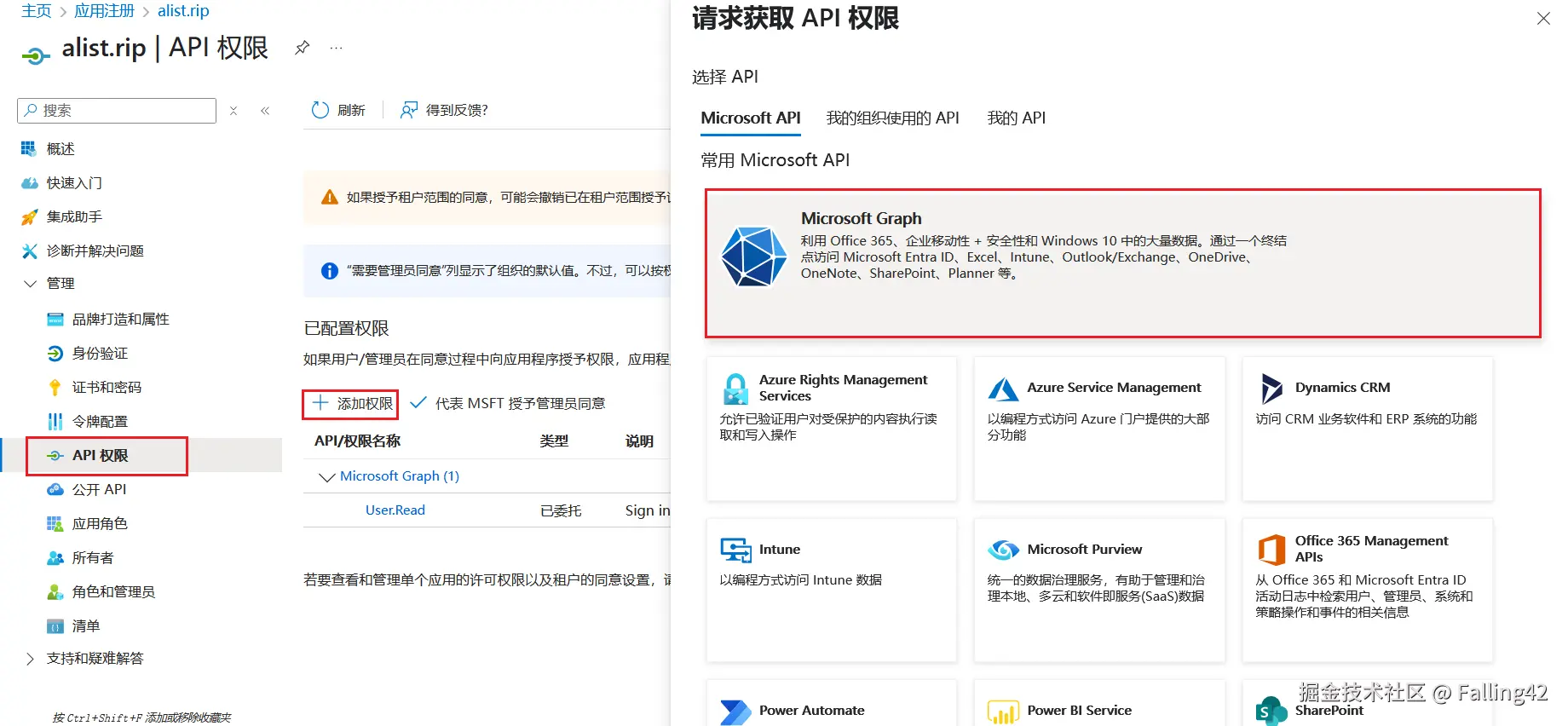Viewport: 1568px width, 726px height.
Task: Click the Expose an API (公开 API) cloud icon
Action: point(55,489)
